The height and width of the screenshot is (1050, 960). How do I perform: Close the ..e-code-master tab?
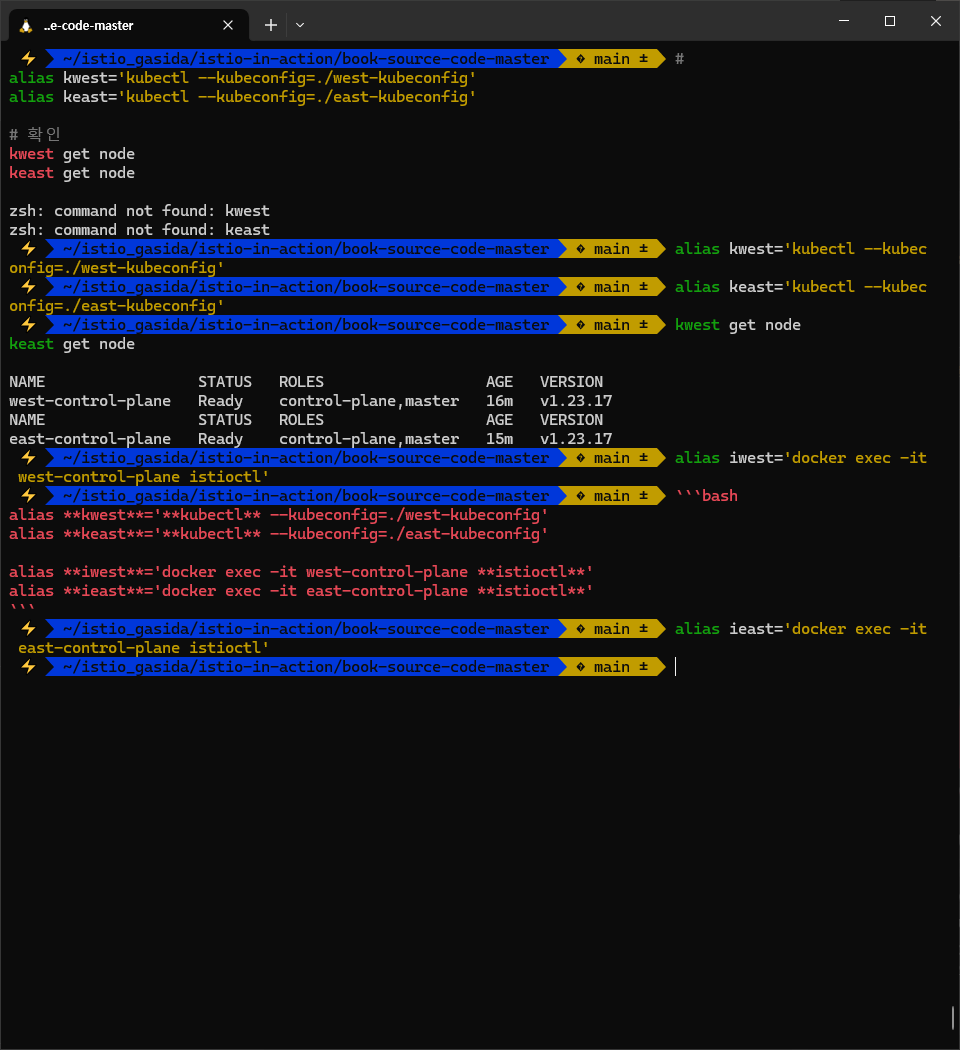click(x=228, y=25)
